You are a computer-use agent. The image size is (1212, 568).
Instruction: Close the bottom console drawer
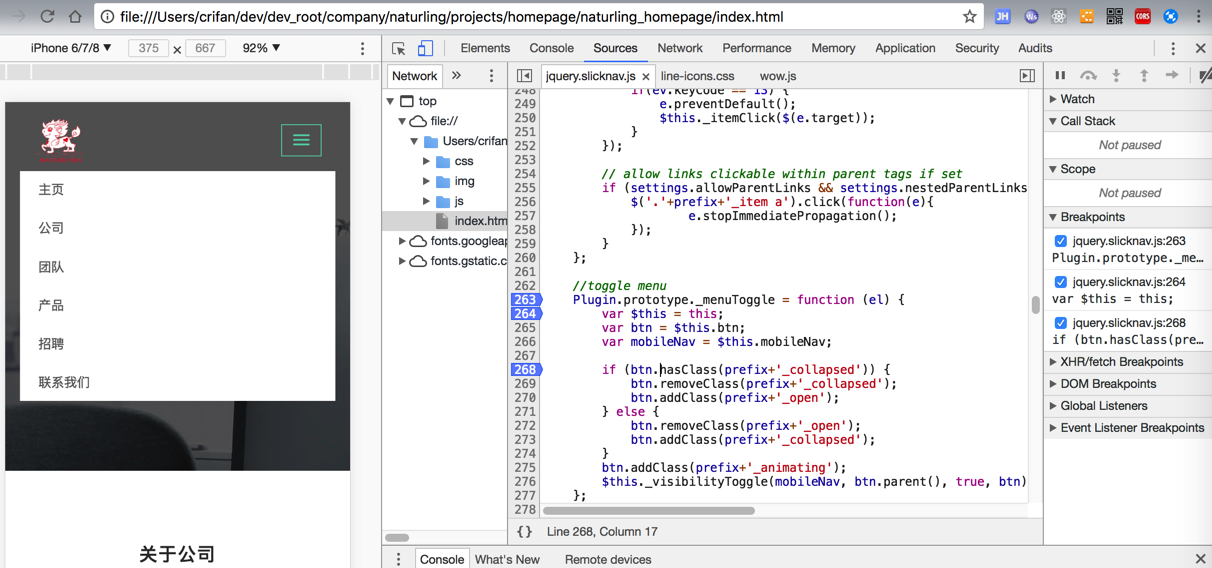pyautogui.click(x=1200, y=559)
